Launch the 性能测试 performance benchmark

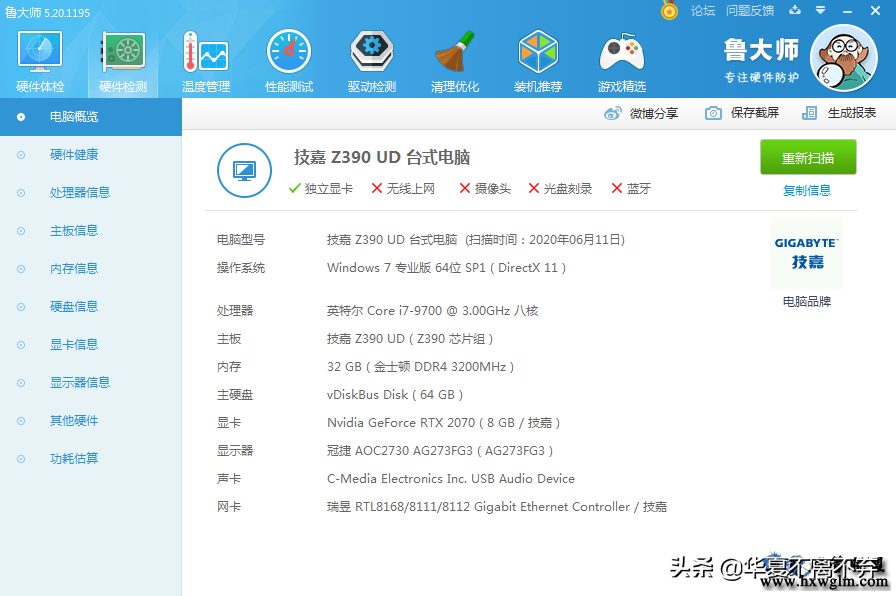pyautogui.click(x=288, y=55)
